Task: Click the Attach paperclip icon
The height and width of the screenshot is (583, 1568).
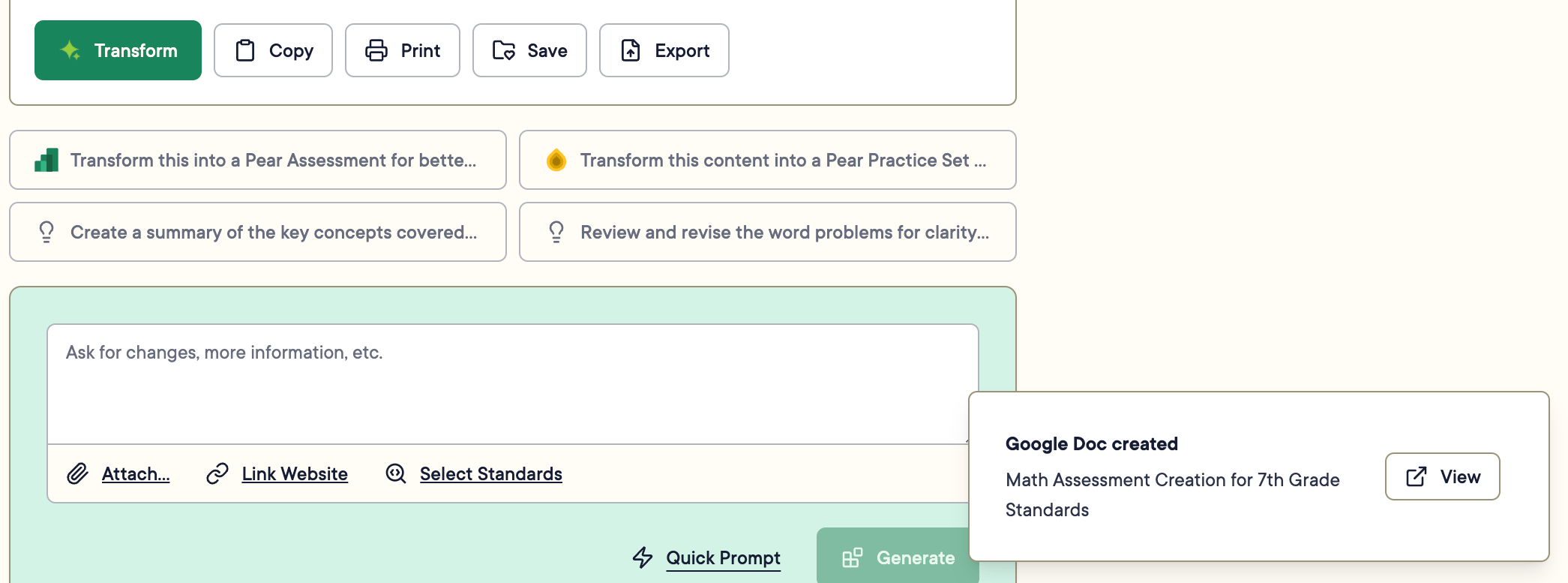Action: pyautogui.click(x=78, y=473)
